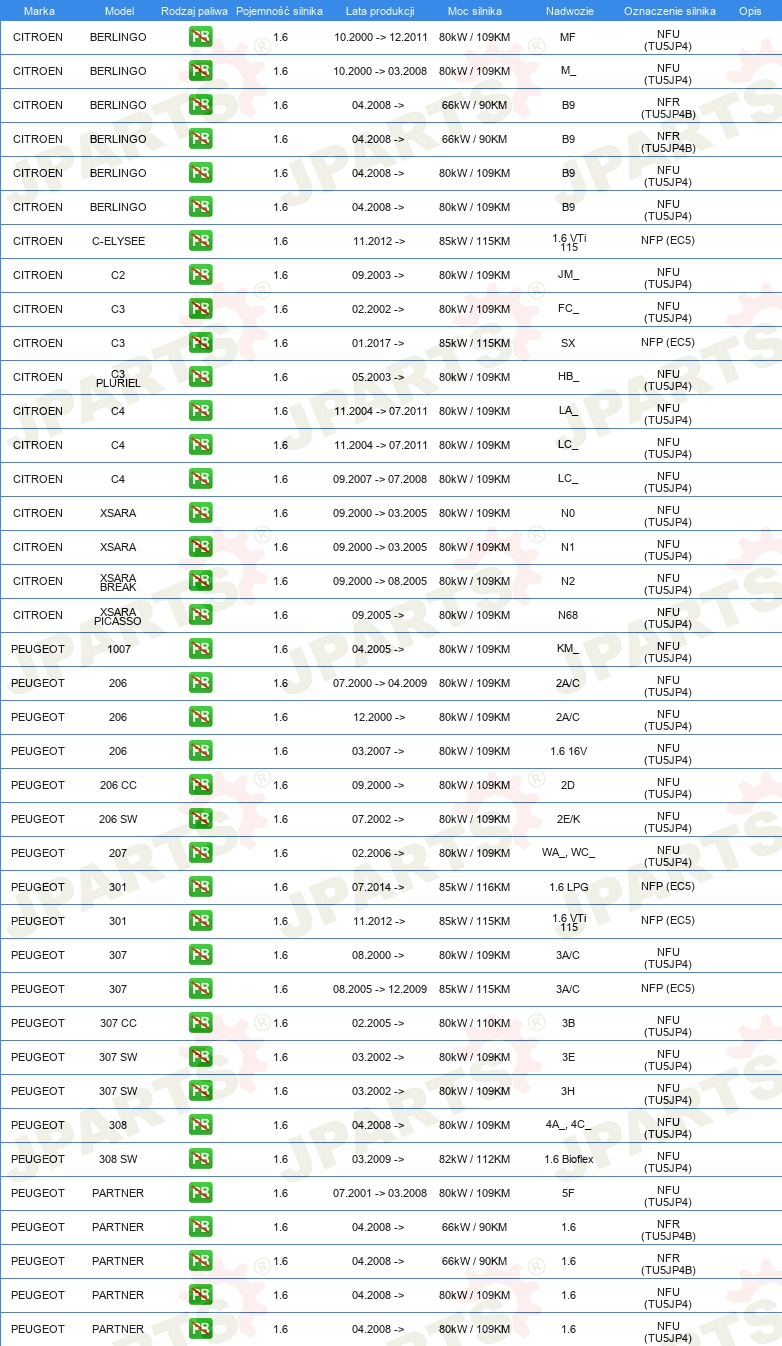Click the fuel icon in the XSARA BREAK row
This screenshot has height=1346, width=782.
tap(200, 581)
